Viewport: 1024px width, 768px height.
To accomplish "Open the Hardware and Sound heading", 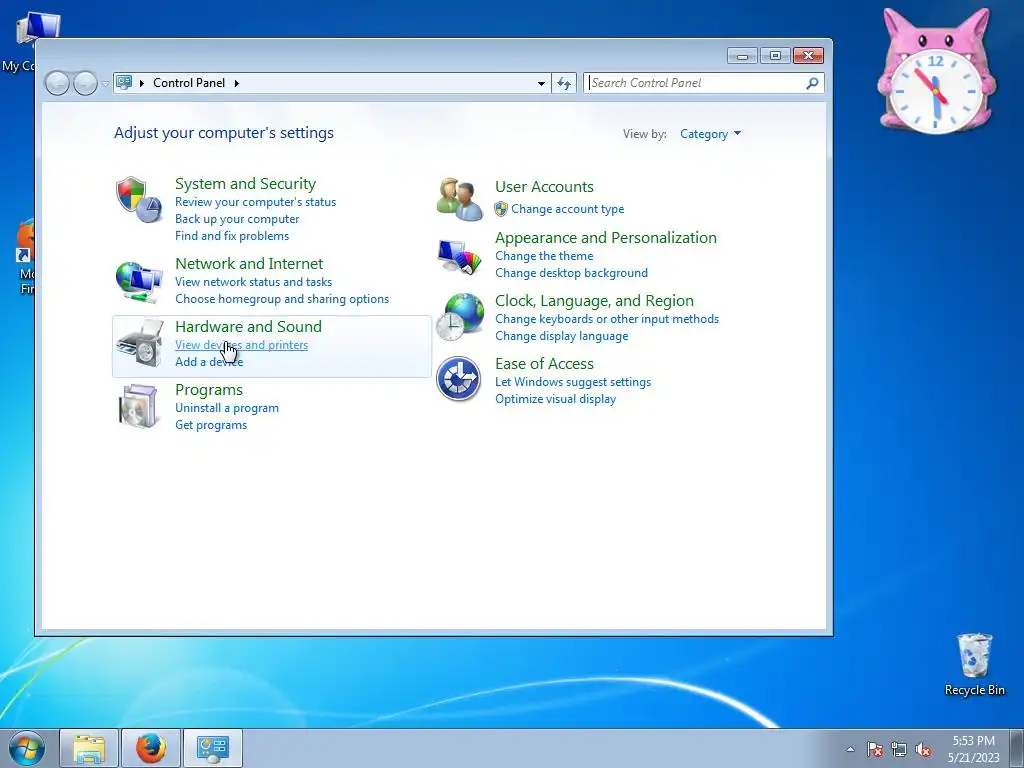I will point(248,326).
